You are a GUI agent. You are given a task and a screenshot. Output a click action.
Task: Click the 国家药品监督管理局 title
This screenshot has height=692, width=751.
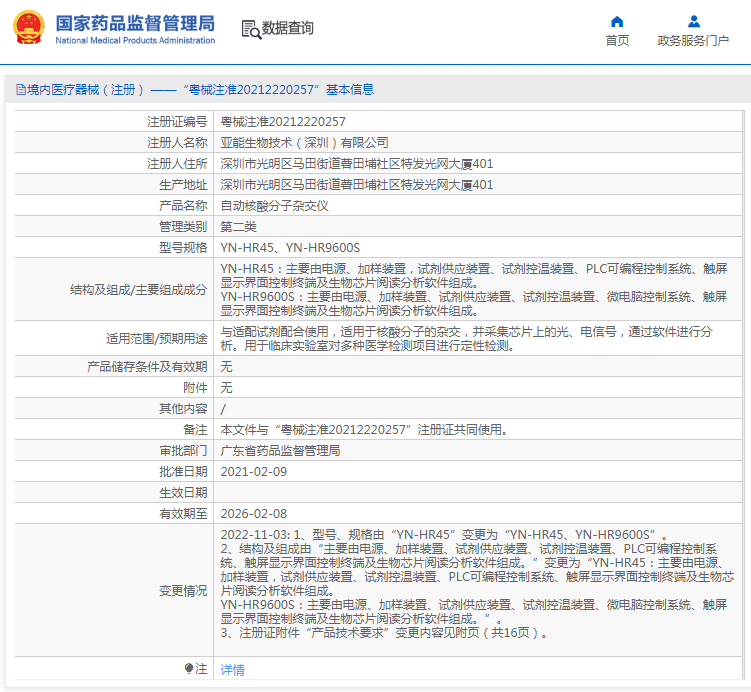(x=136, y=23)
